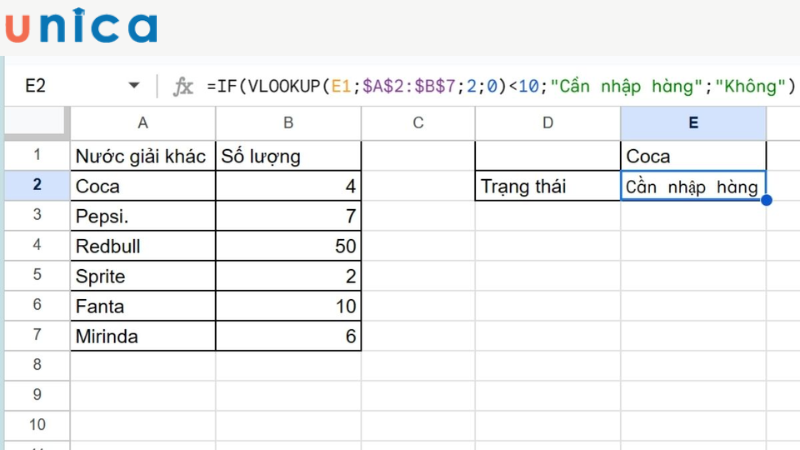Select row 10 header
Image resolution: width=800 pixels, height=450 pixels.
pos(37,425)
